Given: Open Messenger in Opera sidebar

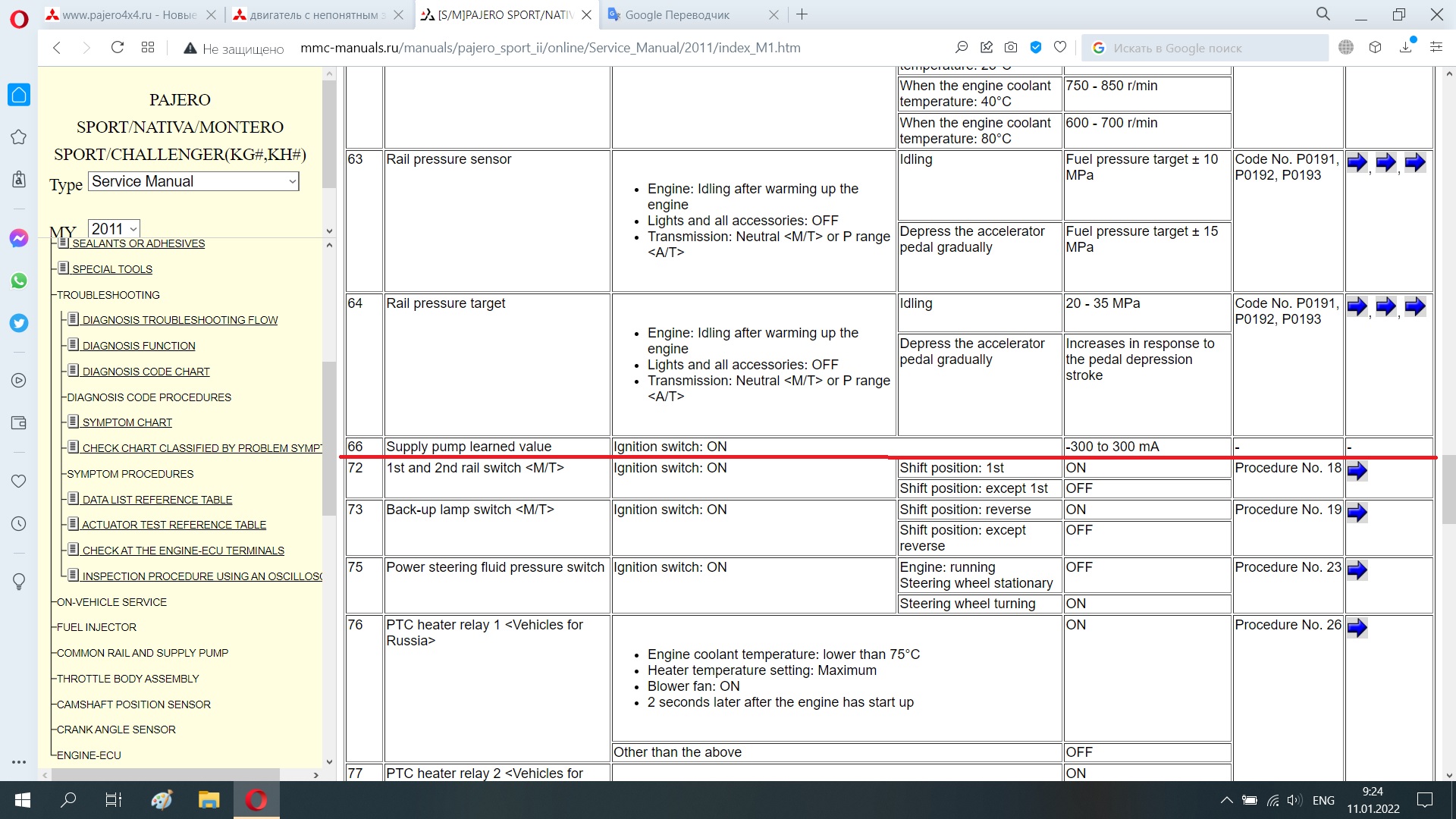Looking at the screenshot, I should tap(19, 238).
